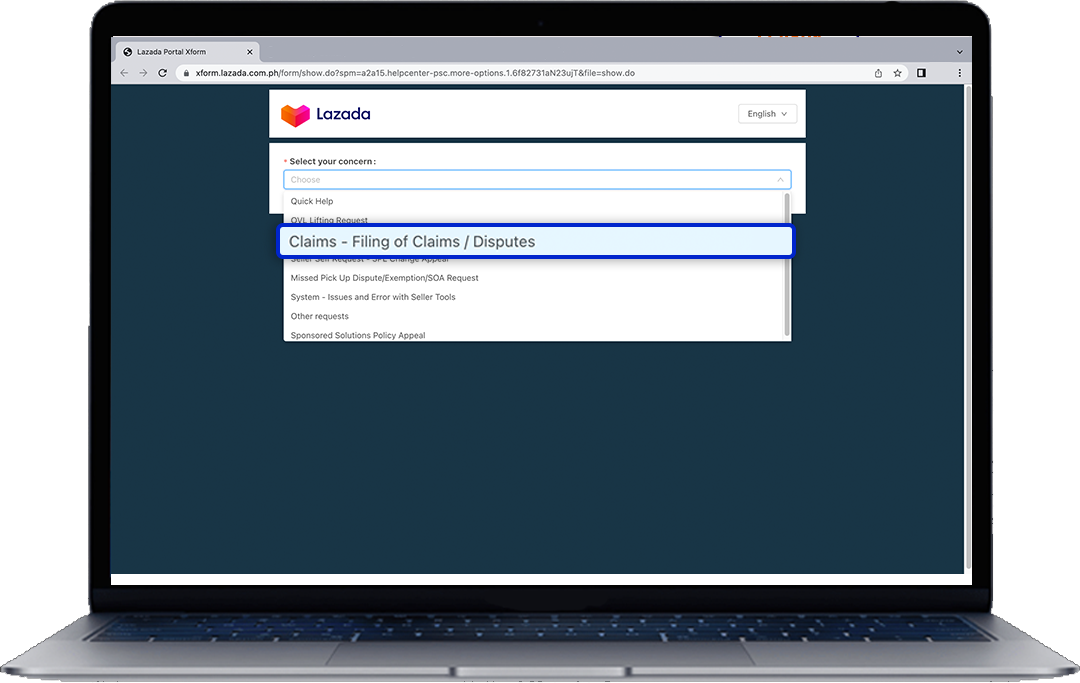Collapse the concern dropdown via its chevron
Screen dimensions: 1080x683
(x=779, y=179)
